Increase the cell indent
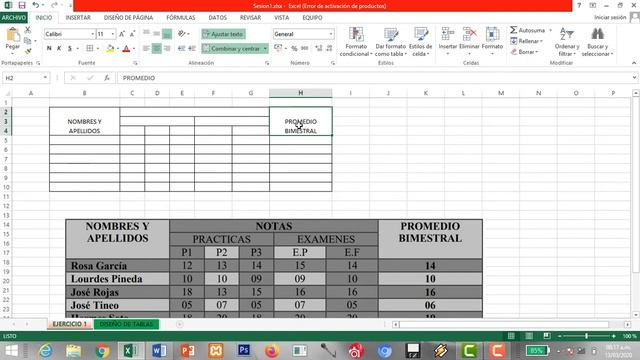Image resolution: width=640 pixels, height=360 pixels. (192, 49)
